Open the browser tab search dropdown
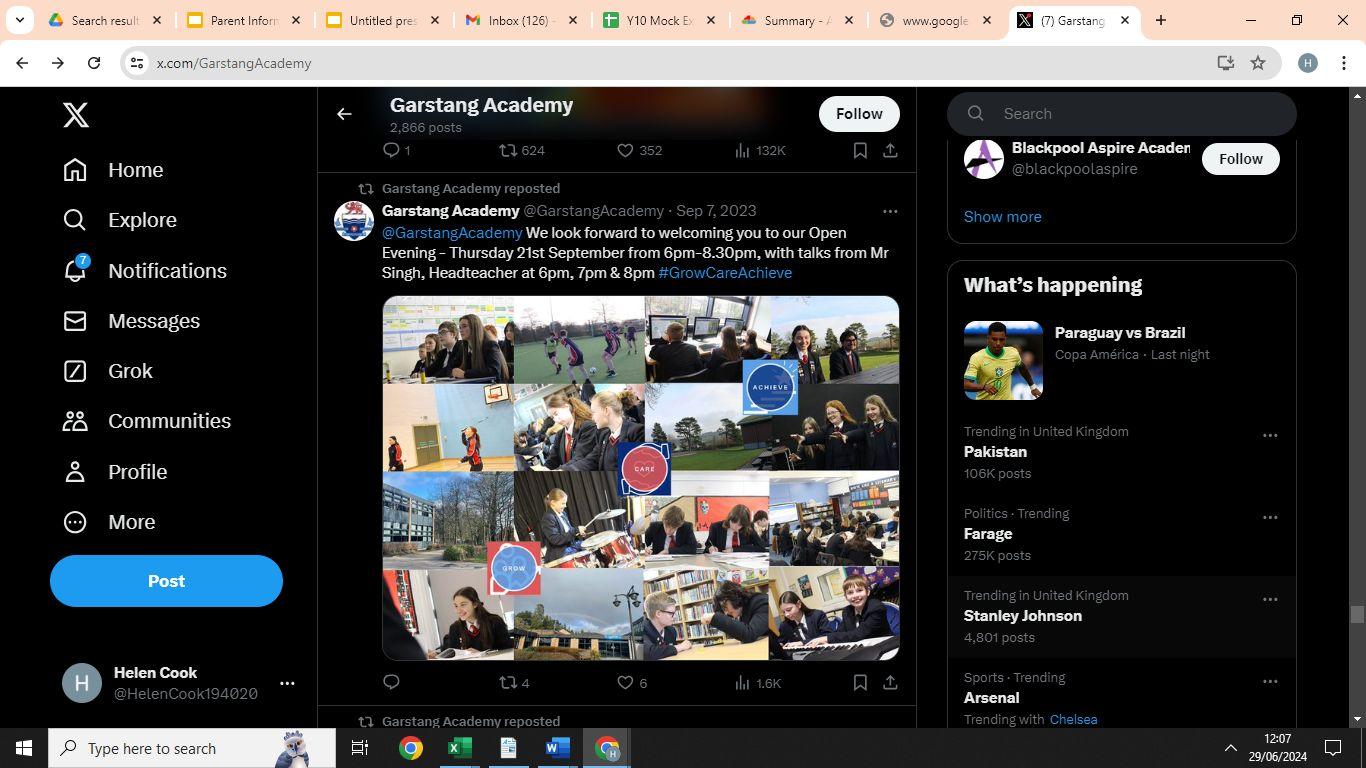Image resolution: width=1366 pixels, height=768 pixels. coord(19,20)
